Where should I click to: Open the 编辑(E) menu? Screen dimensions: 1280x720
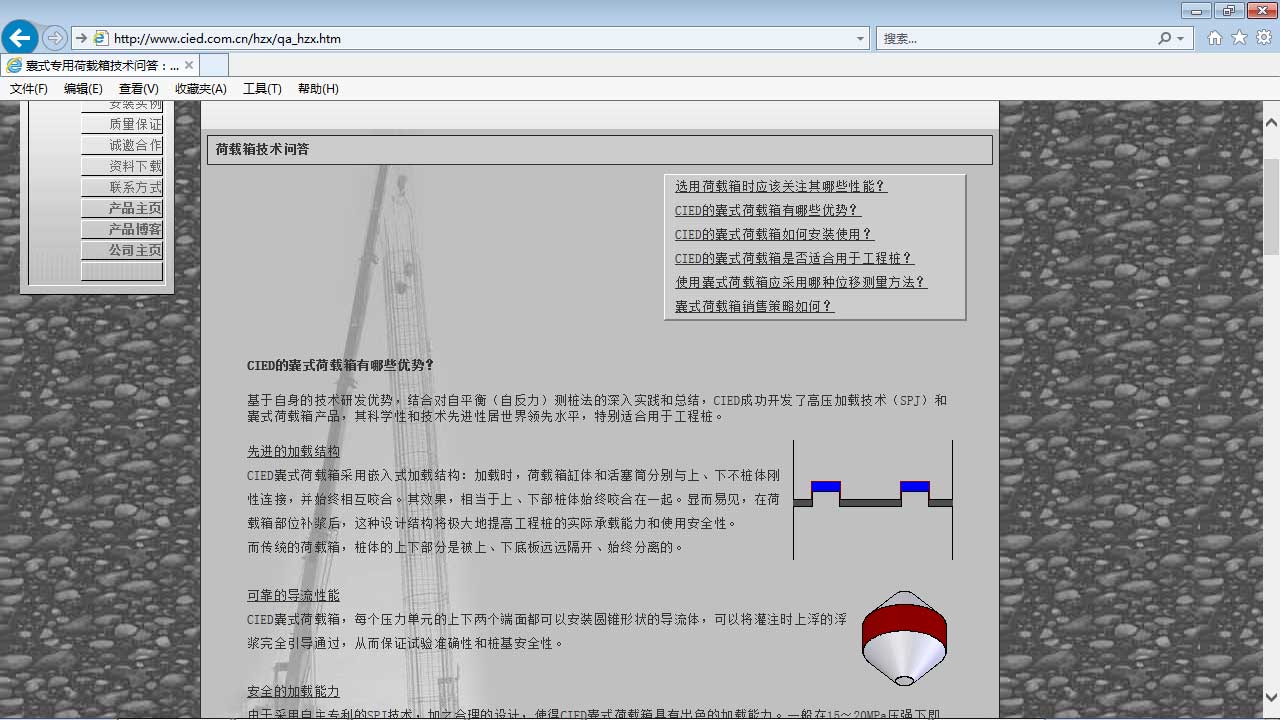tap(83, 89)
